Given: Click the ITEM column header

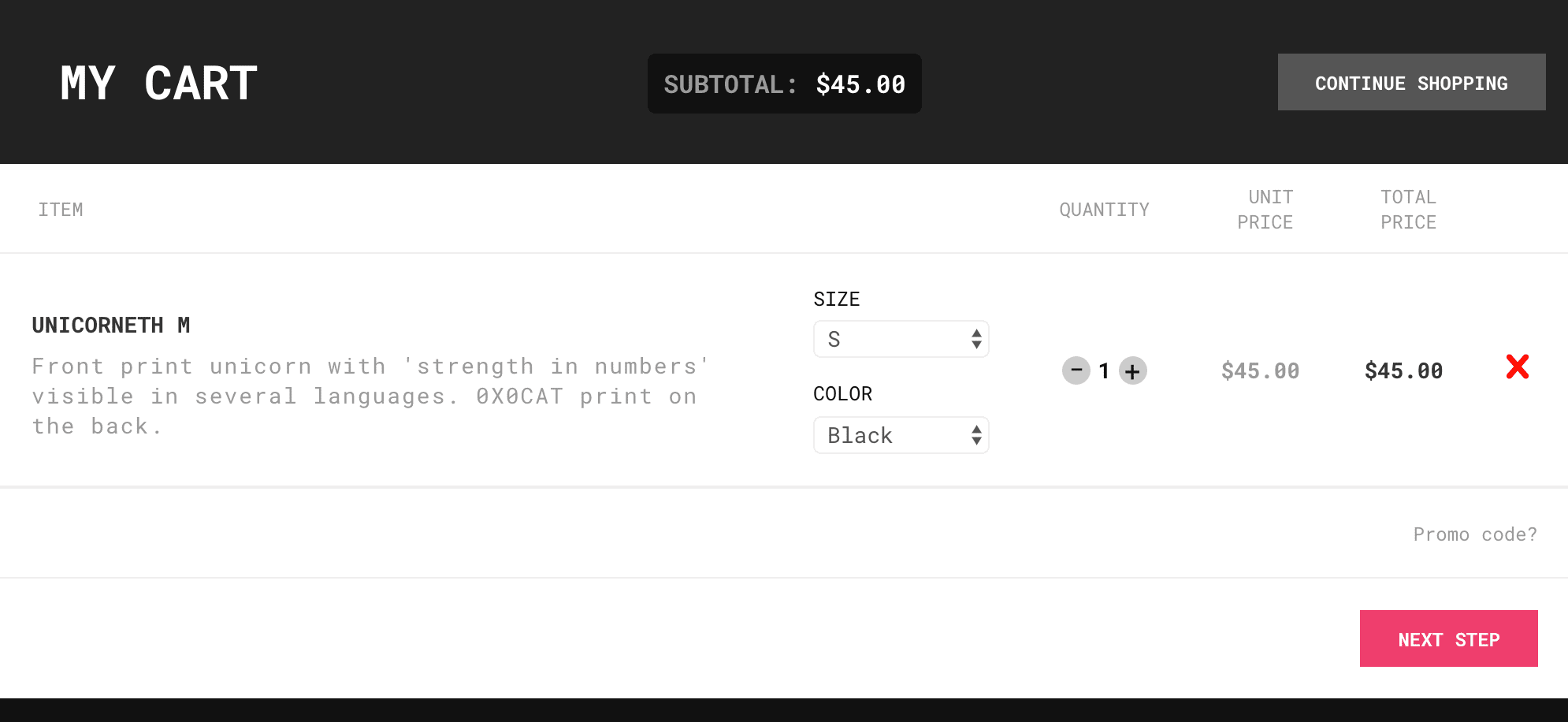Looking at the screenshot, I should 61,210.
